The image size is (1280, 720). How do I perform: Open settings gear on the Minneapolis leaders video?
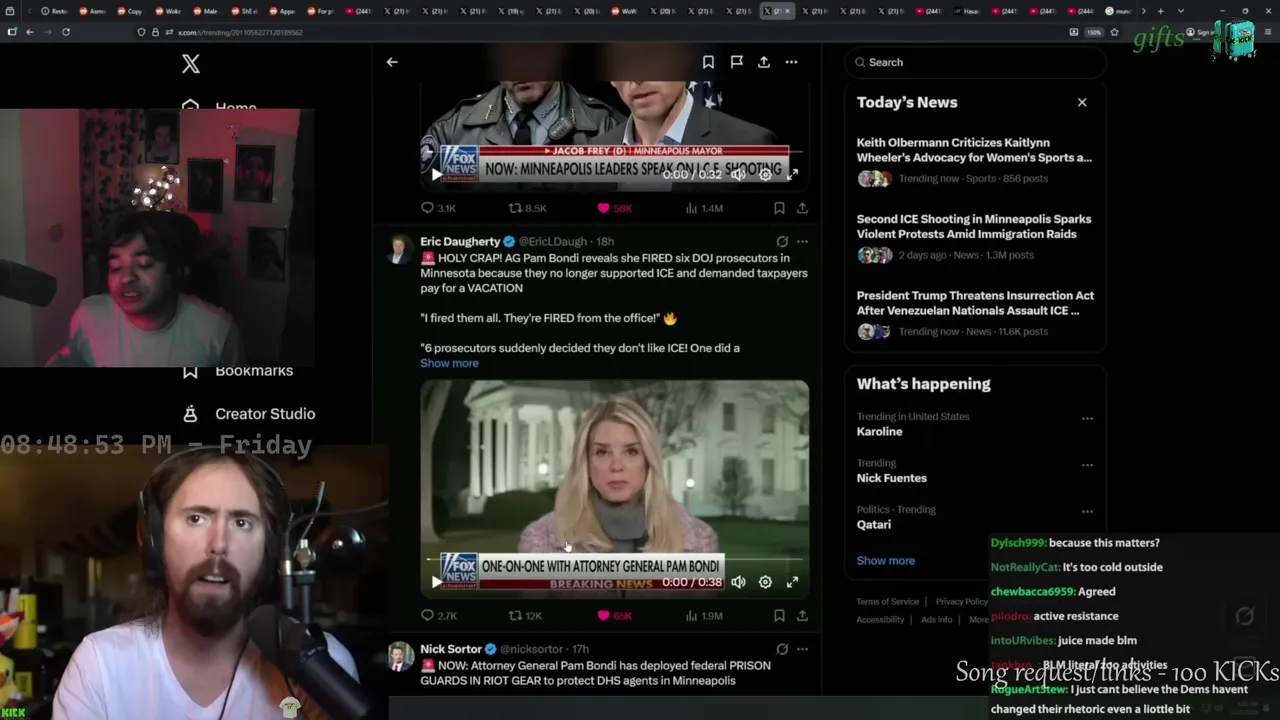765,174
